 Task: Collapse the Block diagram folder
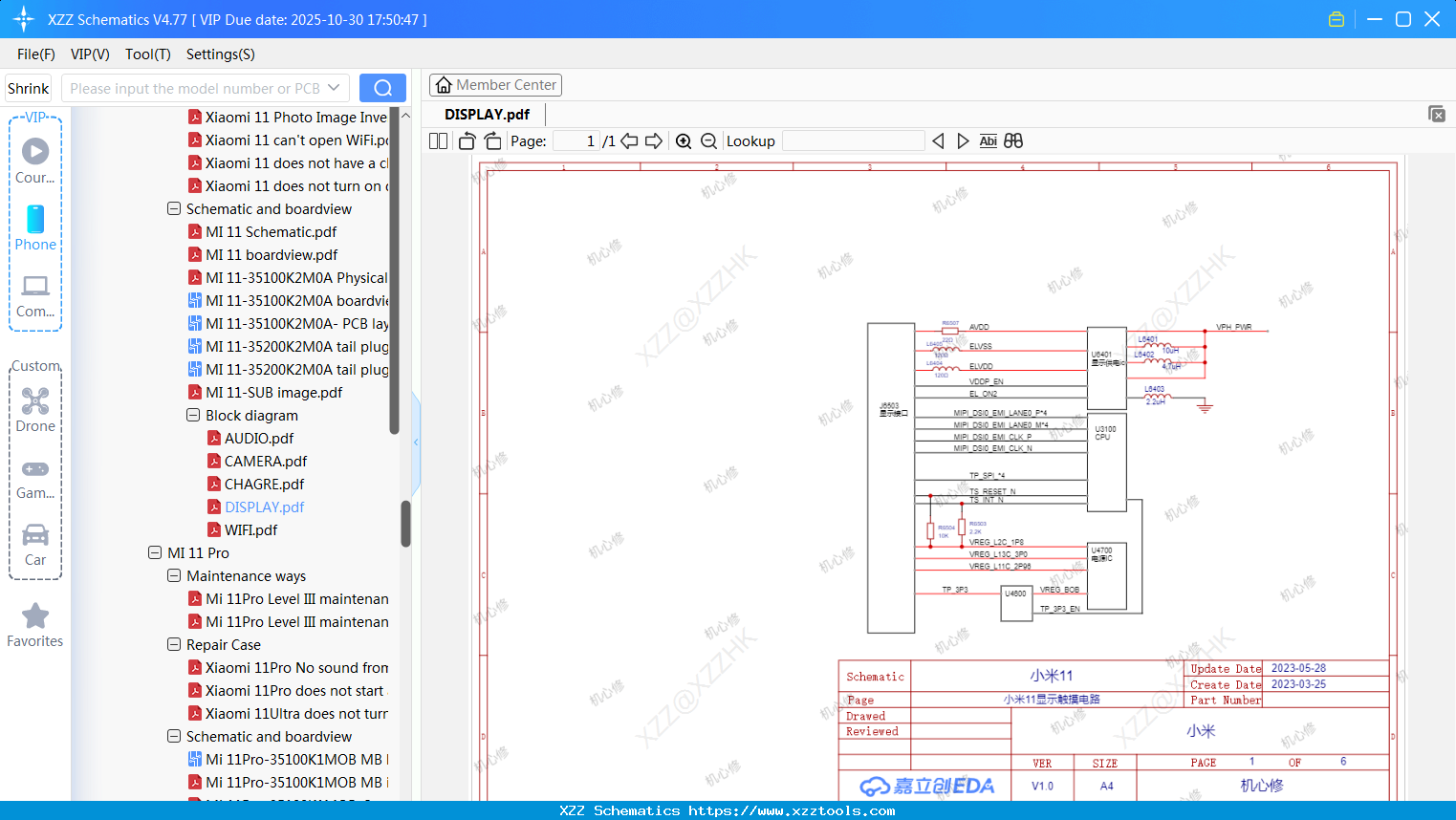tap(193, 416)
